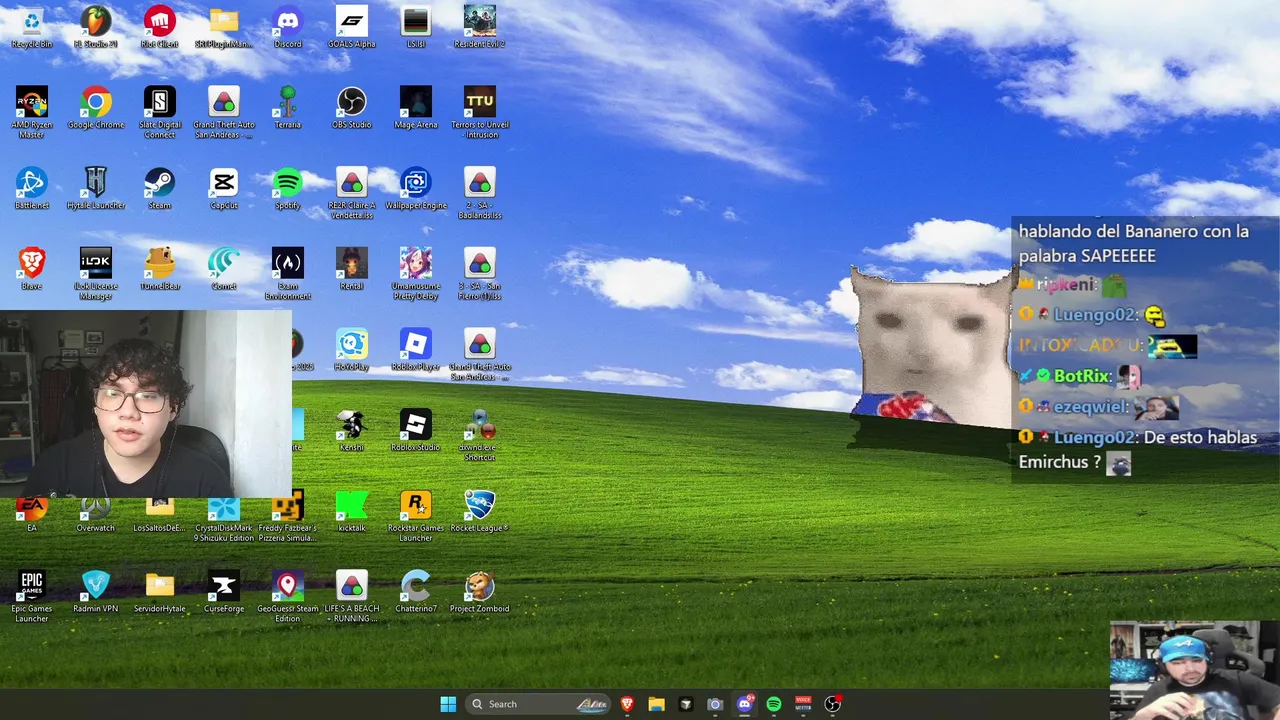Open the CapCut shortcut
Screen dimensions: 1280x720
click(224, 189)
